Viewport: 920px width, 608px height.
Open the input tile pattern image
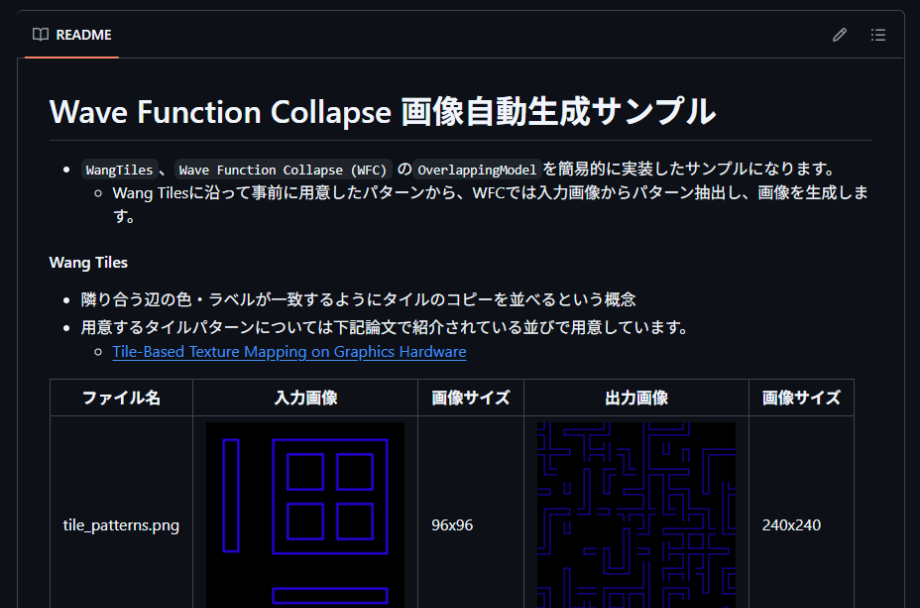point(305,514)
